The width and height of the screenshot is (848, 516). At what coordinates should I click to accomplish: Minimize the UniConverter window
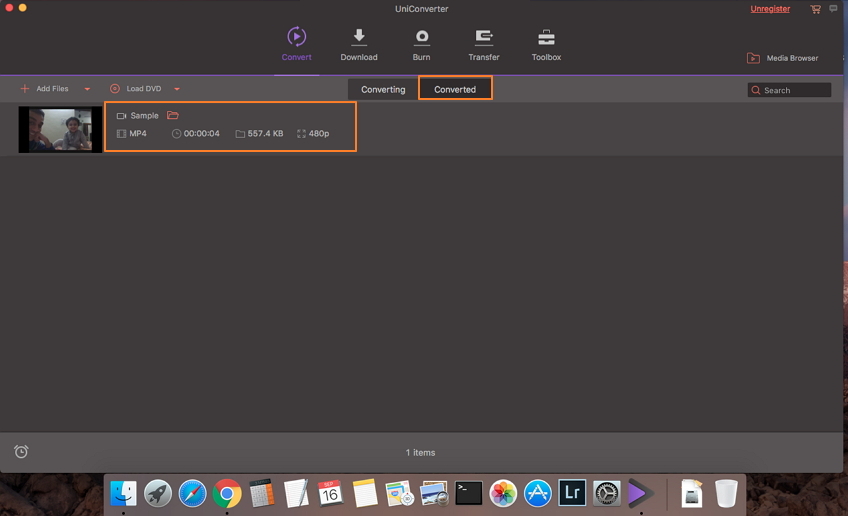tap(23, 8)
